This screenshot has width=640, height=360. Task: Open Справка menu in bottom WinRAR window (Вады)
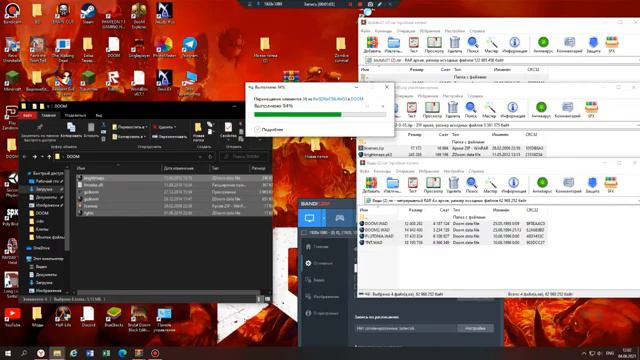coord(476,171)
